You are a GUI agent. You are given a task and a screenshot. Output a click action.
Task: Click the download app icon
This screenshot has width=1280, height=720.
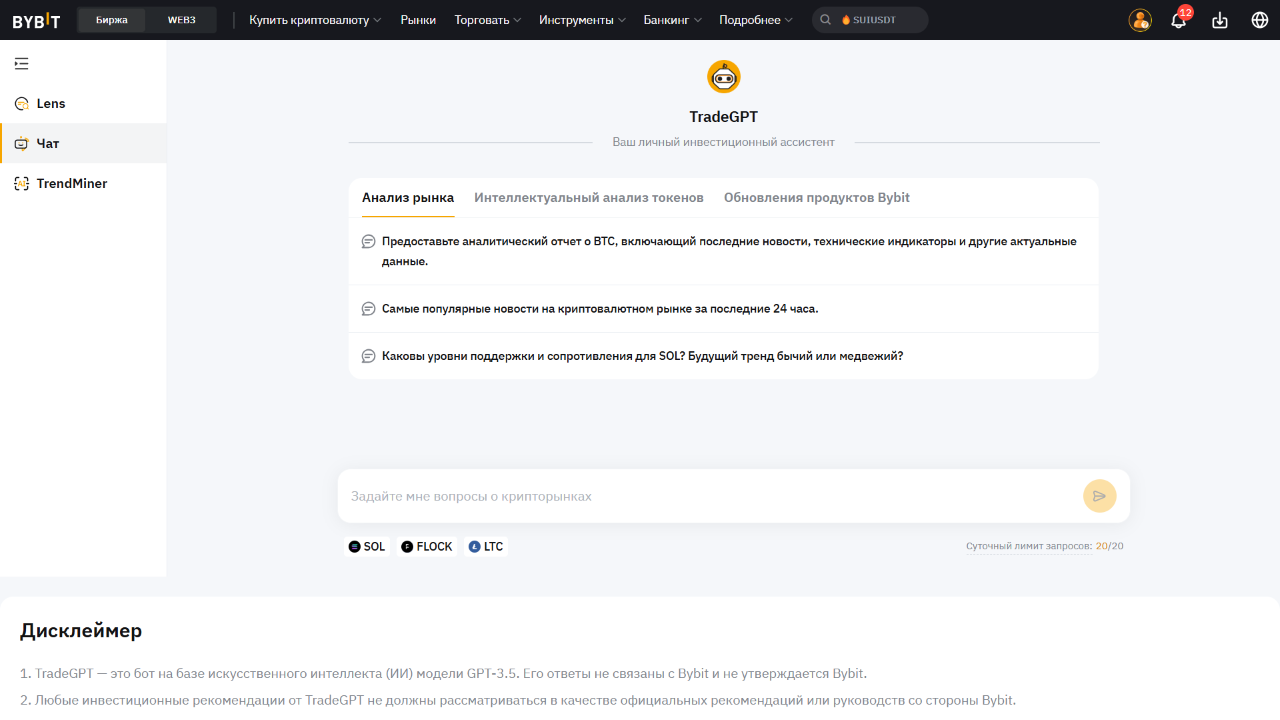point(1219,20)
